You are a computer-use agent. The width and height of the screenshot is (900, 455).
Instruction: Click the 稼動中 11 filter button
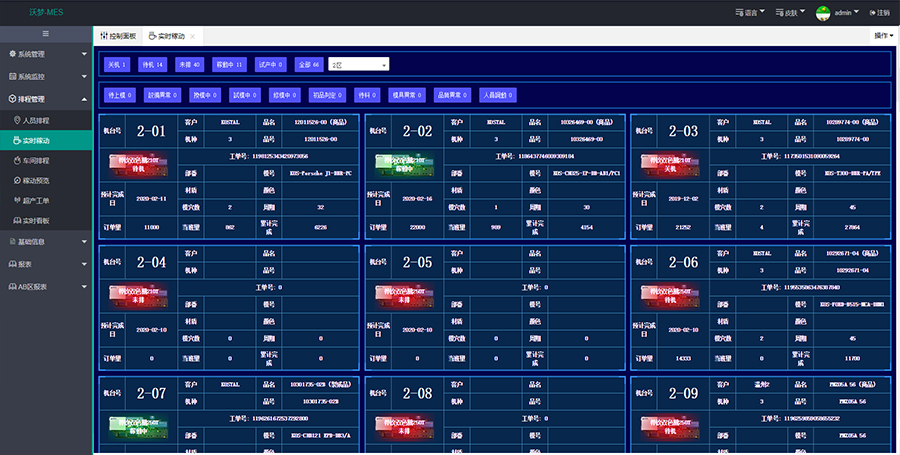point(229,64)
